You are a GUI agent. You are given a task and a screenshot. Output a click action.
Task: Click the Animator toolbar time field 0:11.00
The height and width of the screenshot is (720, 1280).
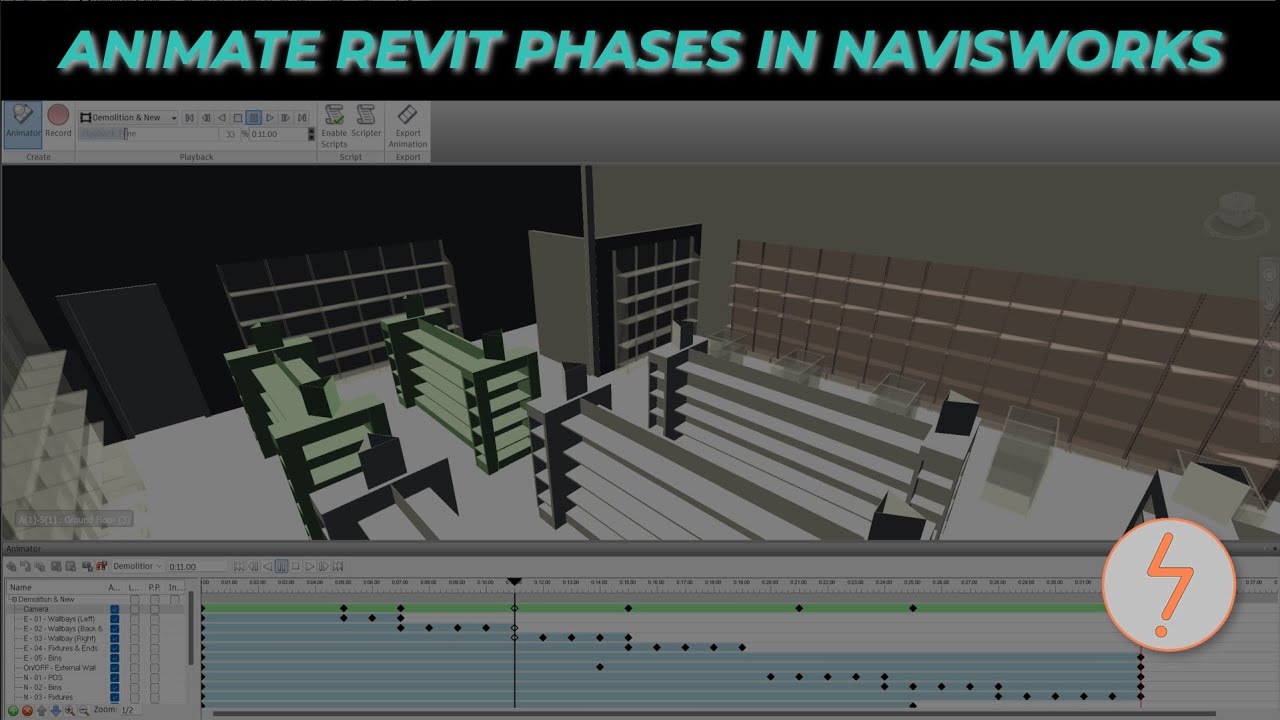point(197,567)
